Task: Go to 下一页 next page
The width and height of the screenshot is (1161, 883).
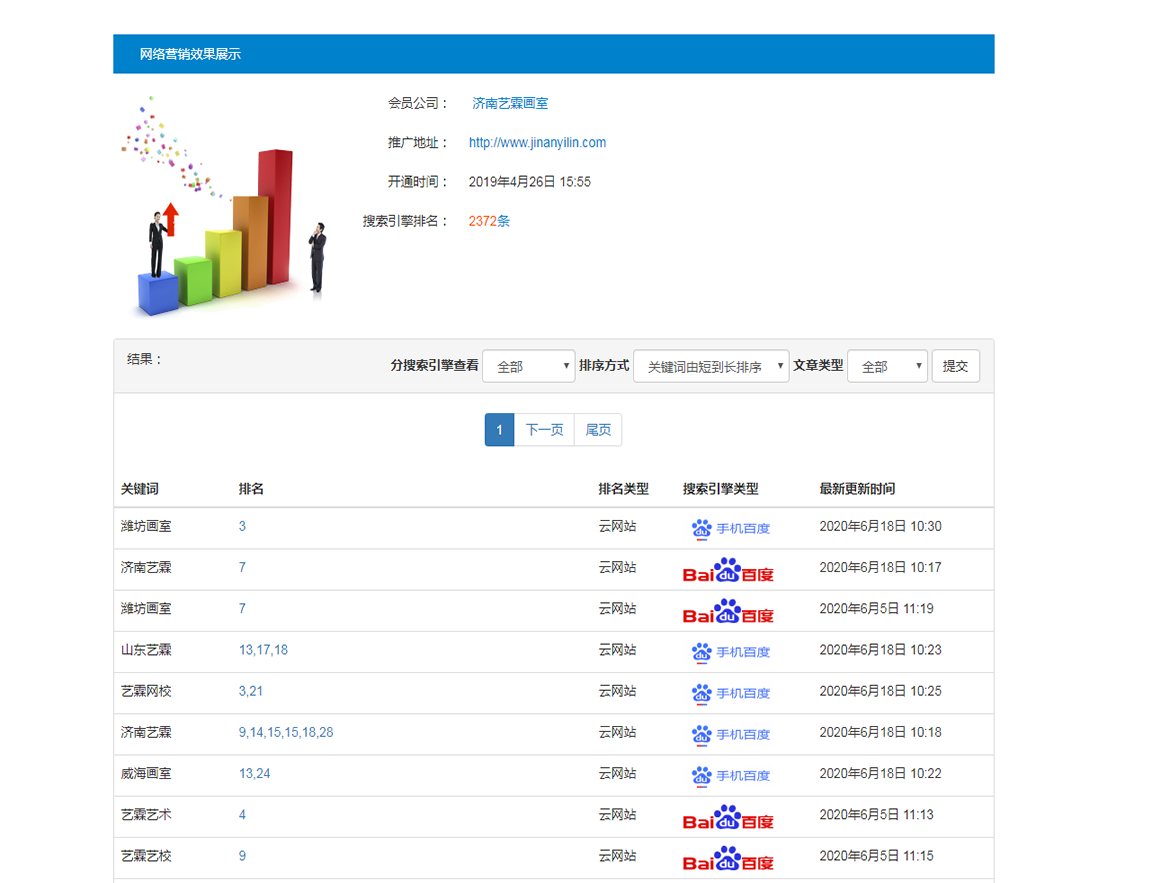Action: 544,430
